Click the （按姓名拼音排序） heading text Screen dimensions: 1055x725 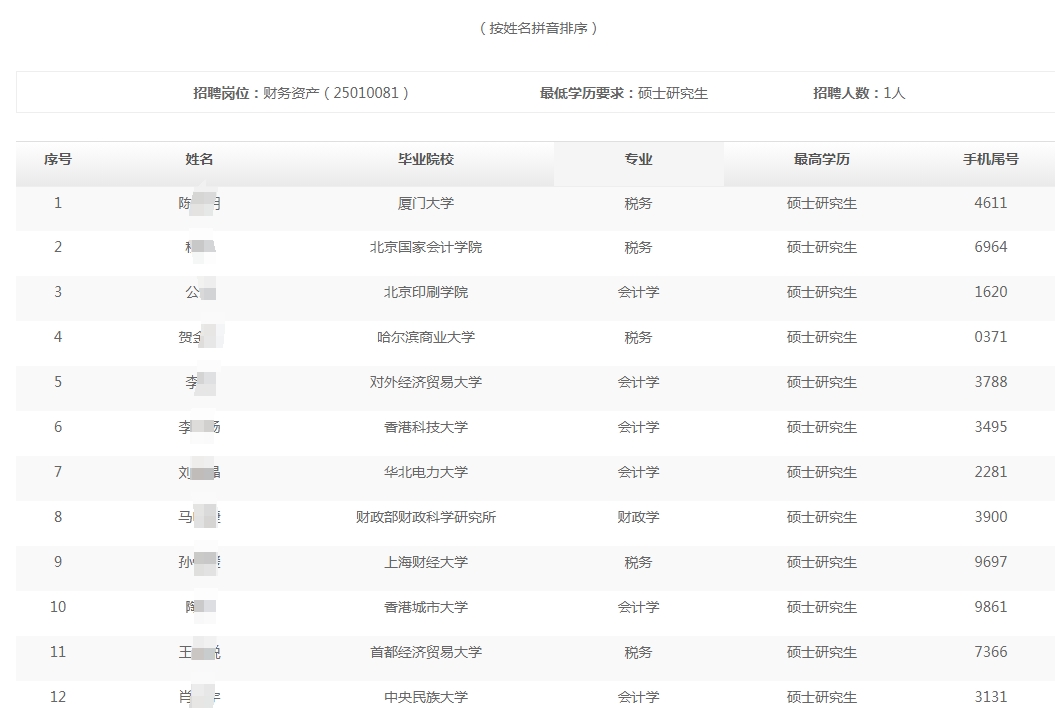click(x=528, y=29)
